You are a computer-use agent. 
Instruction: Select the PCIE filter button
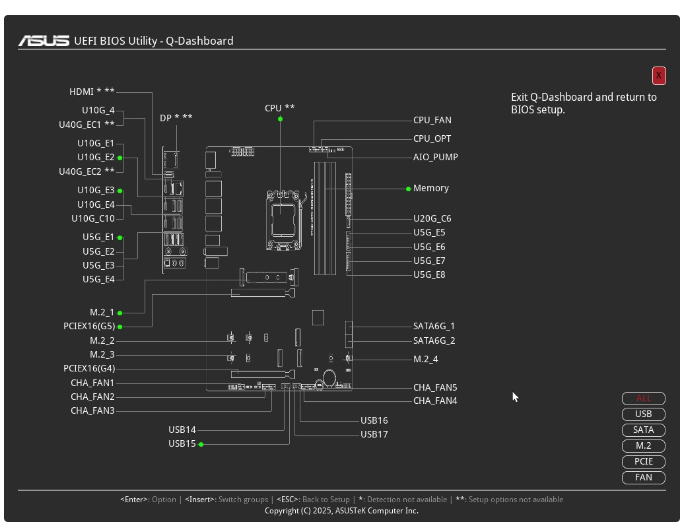click(643, 462)
